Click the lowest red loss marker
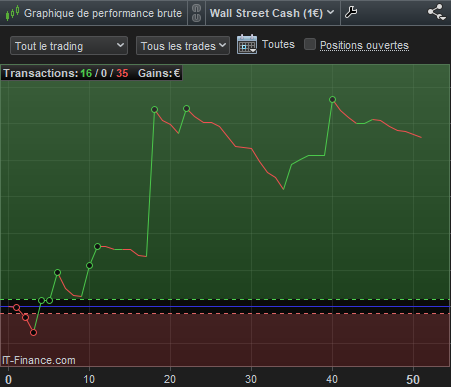The image size is (451, 387). tap(33, 332)
